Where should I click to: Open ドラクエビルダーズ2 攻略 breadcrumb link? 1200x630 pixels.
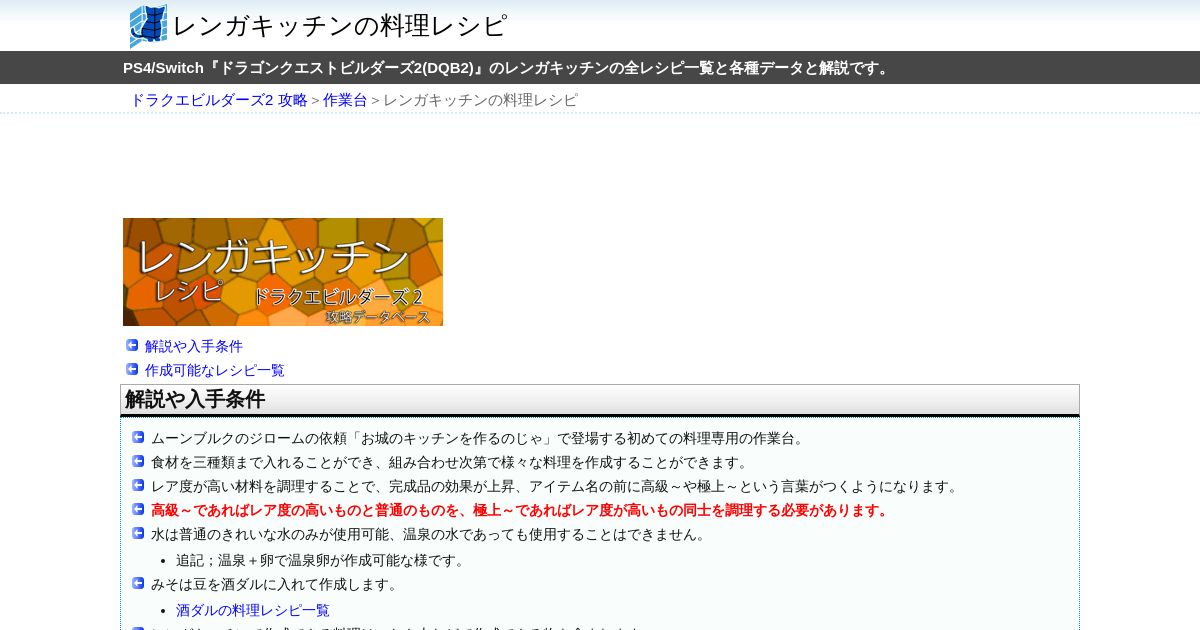[x=219, y=100]
